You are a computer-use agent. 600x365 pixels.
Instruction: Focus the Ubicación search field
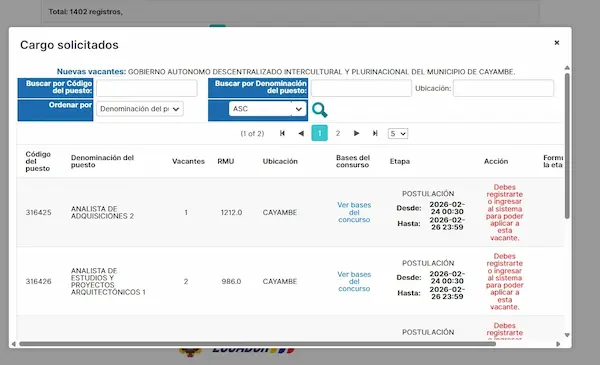503,88
